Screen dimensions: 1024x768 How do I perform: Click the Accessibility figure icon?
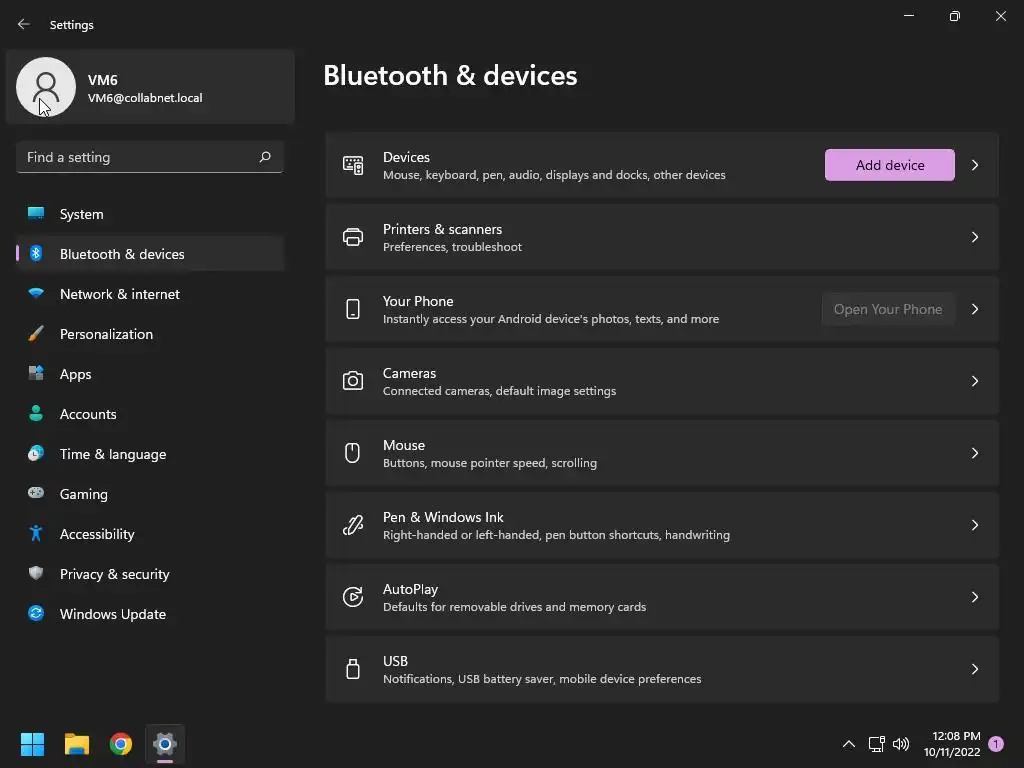click(x=36, y=534)
